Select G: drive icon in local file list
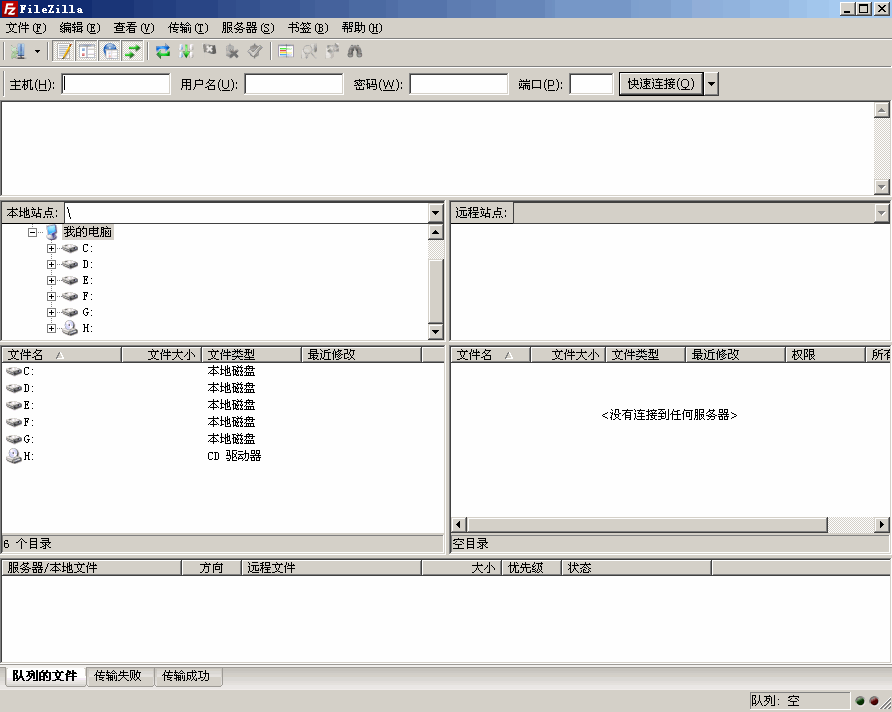Image resolution: width=892 pixels, height=712 pixels. (14, 440)
